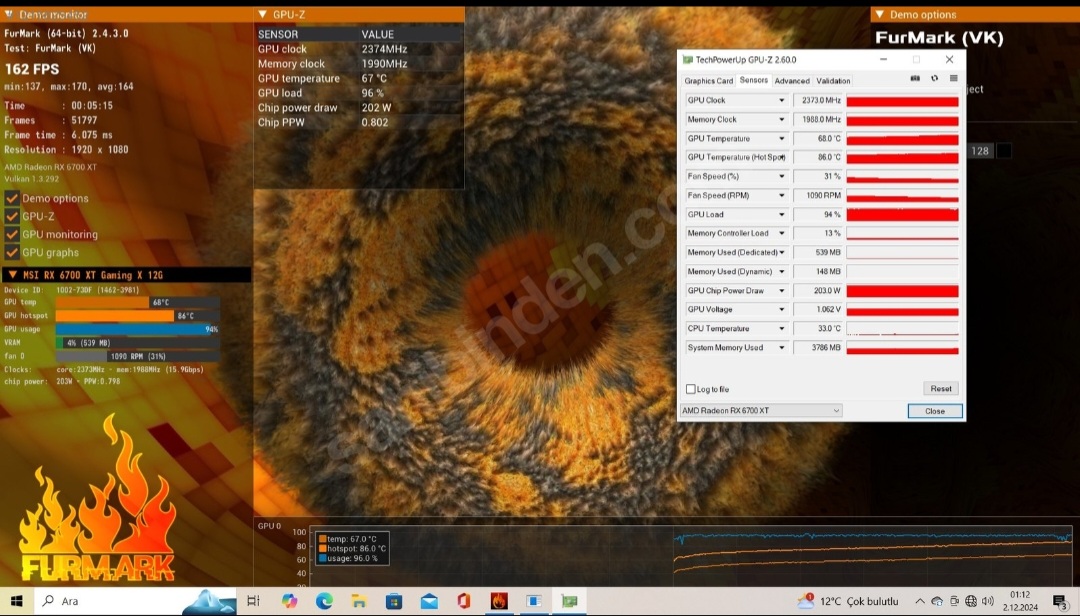Collapse the FurMark GPU-Z overlay panel header
Viewport: 1080px width, 616px height.
tap(359, 14)
